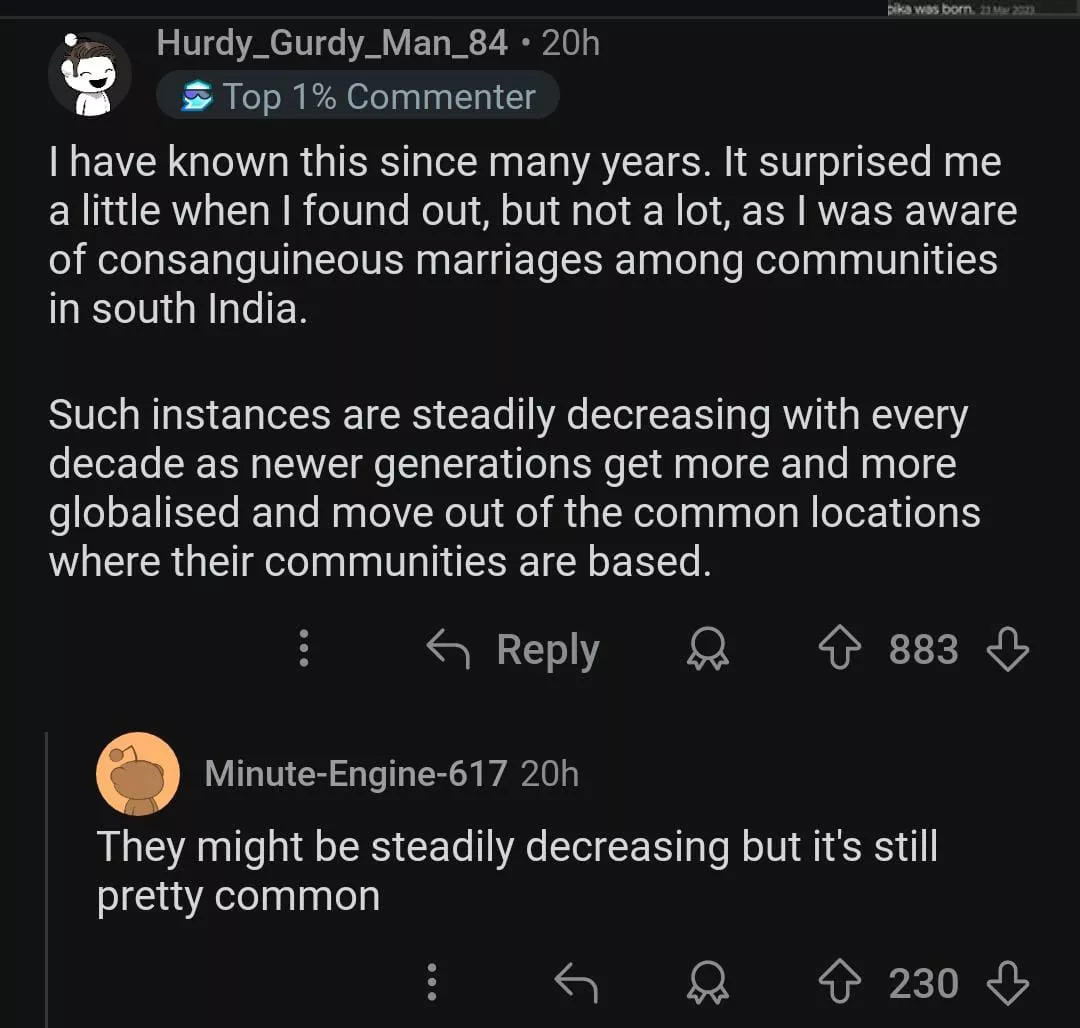1080x1028 pixels.
Task: Give award to the 883-vote comment
Action: pos(708,651)
